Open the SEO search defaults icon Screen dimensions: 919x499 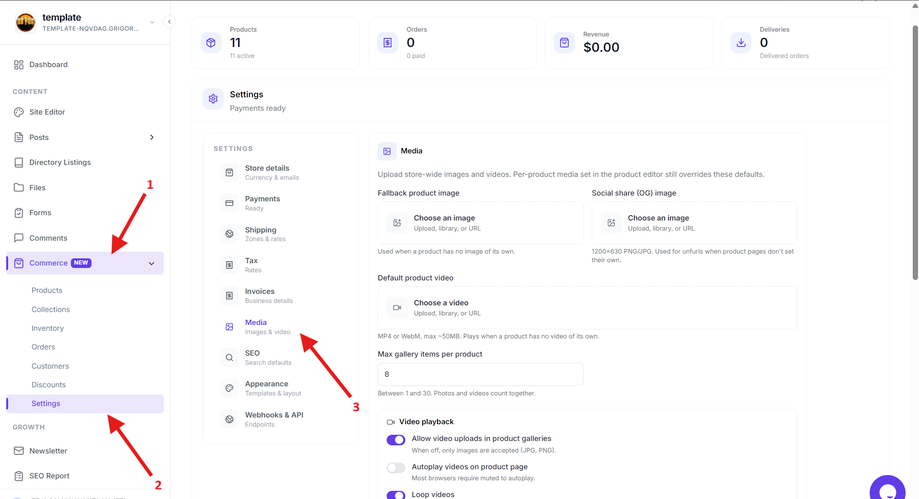click(229, 358)
